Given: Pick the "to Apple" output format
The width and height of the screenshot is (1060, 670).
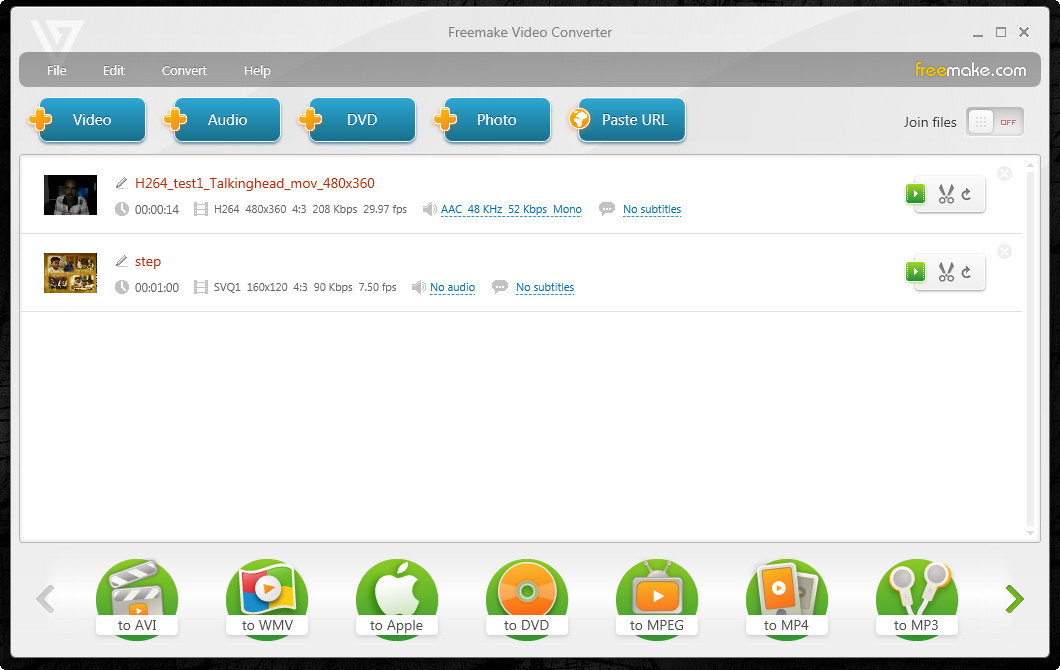Looking at the screenshot, I should tap(397, 598).
